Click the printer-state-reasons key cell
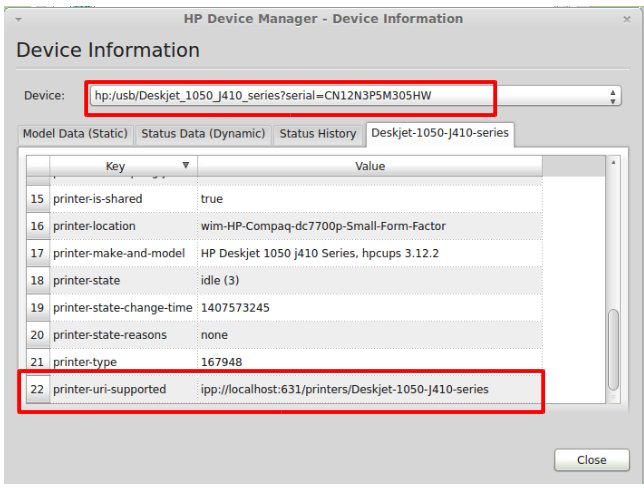644x494 pixels. (x=124, y=335)
